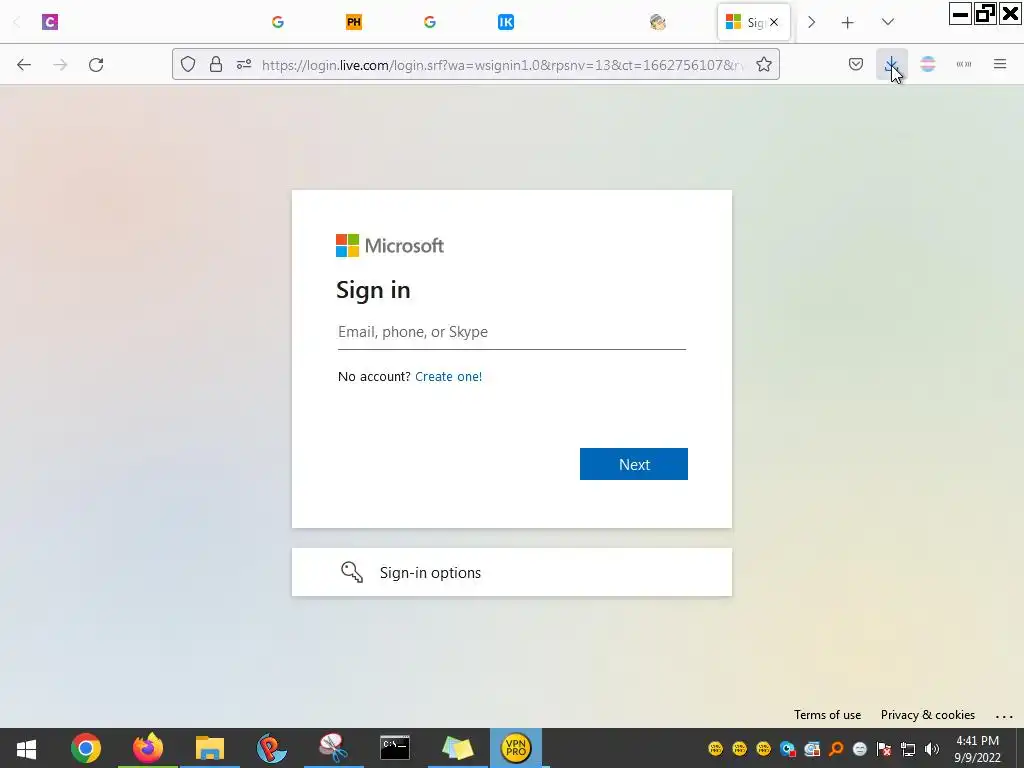Open the network status tray icon
The image size is (1024, 768).
pos(908,749)
